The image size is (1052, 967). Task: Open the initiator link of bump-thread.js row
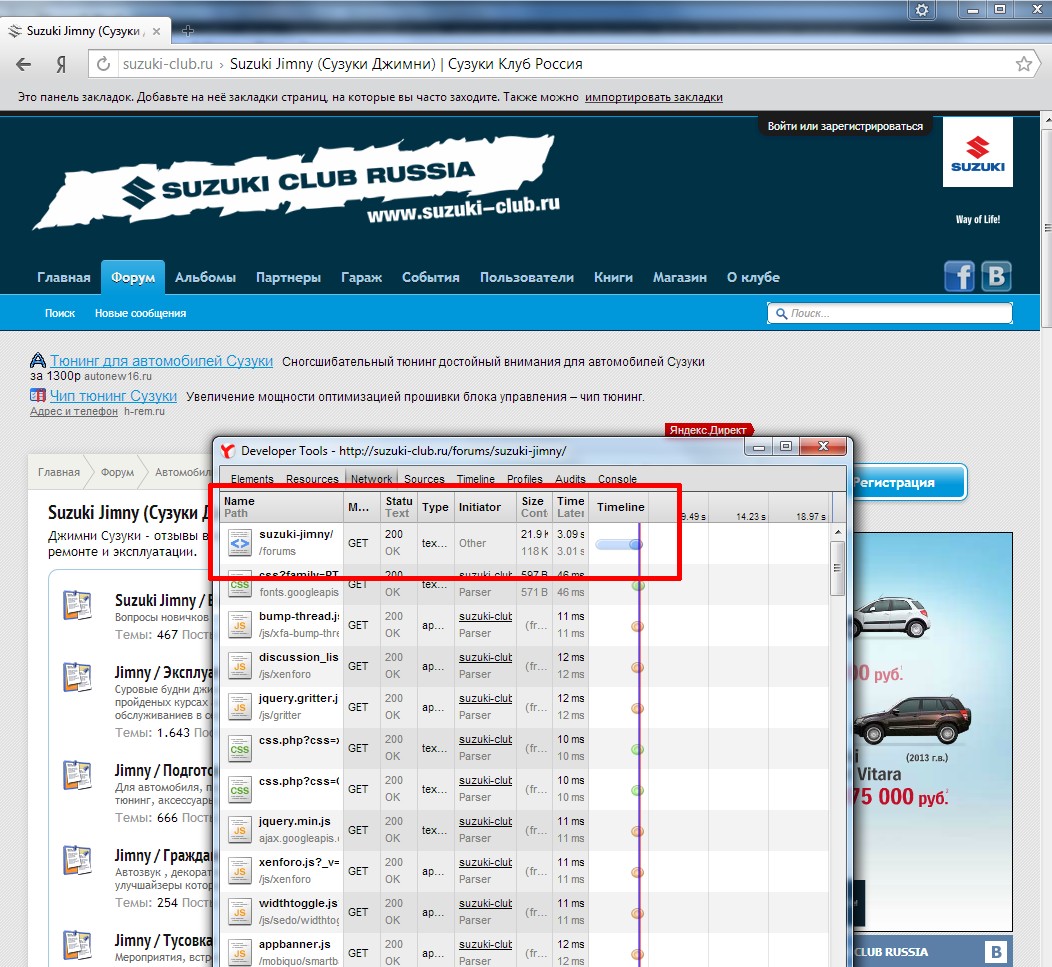point(486,616)
